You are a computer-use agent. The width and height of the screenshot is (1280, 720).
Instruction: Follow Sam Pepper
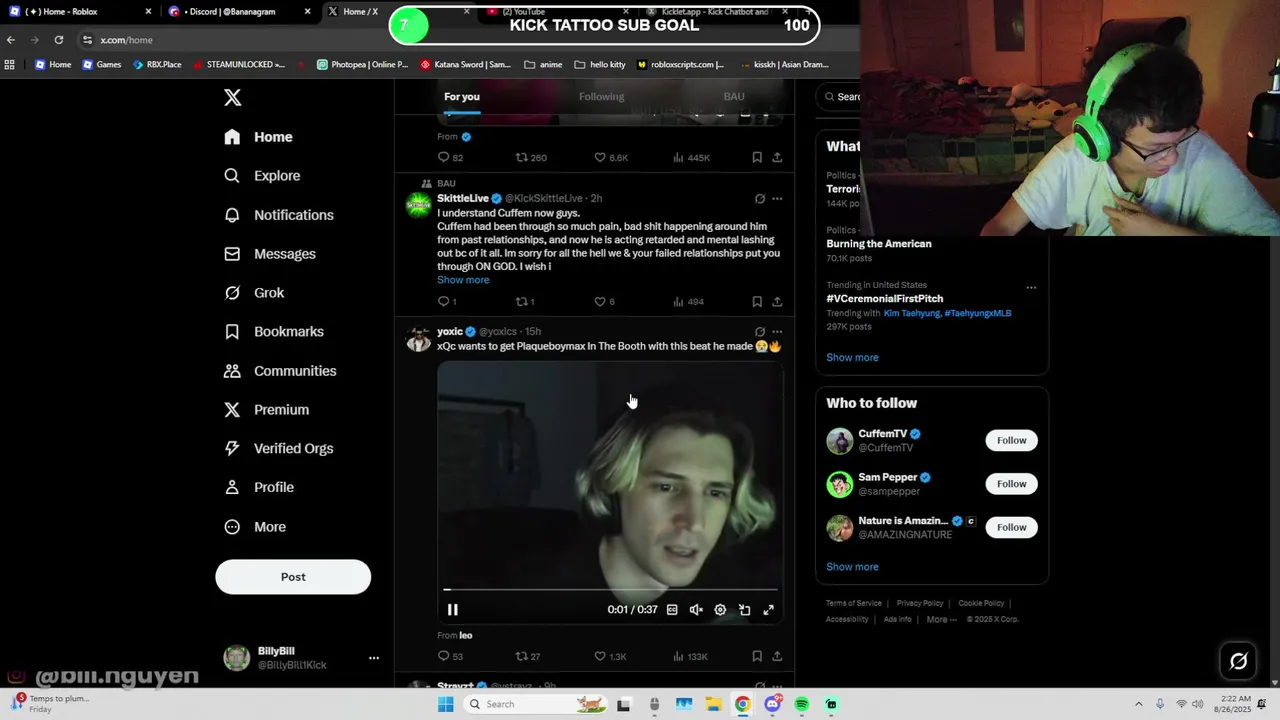pyautogui.click(x=1011, y=484)
